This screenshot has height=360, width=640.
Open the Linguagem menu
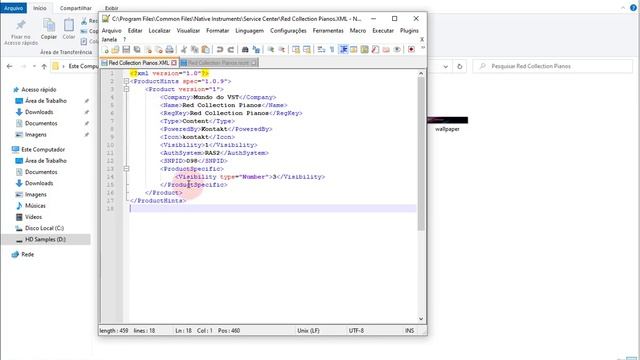[x=249, y=31]
